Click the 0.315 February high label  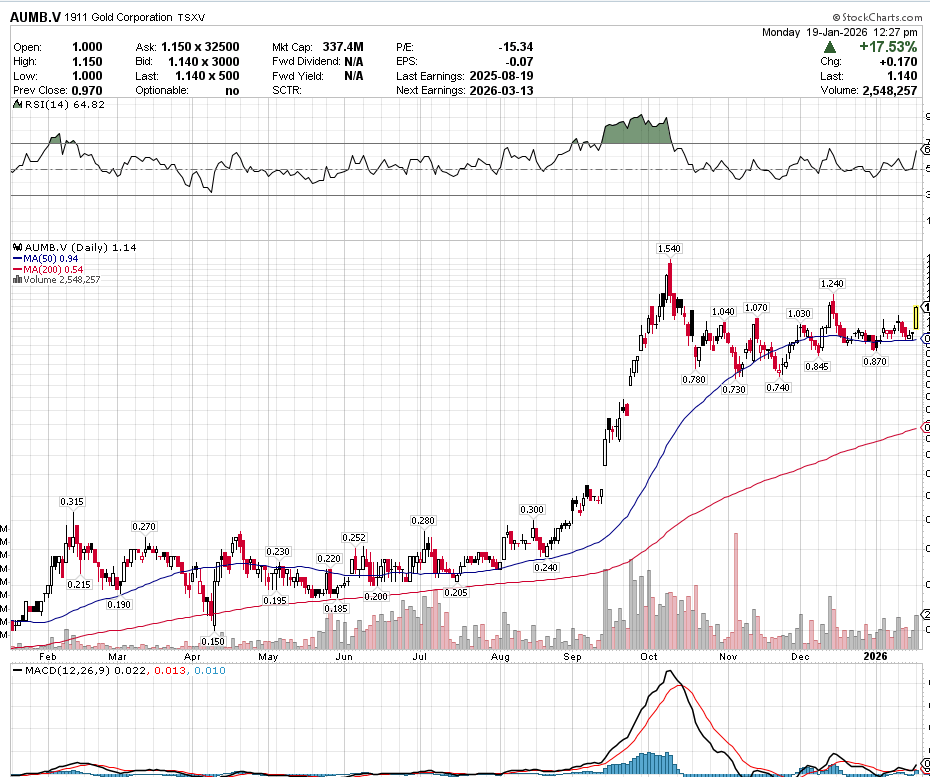72,501
